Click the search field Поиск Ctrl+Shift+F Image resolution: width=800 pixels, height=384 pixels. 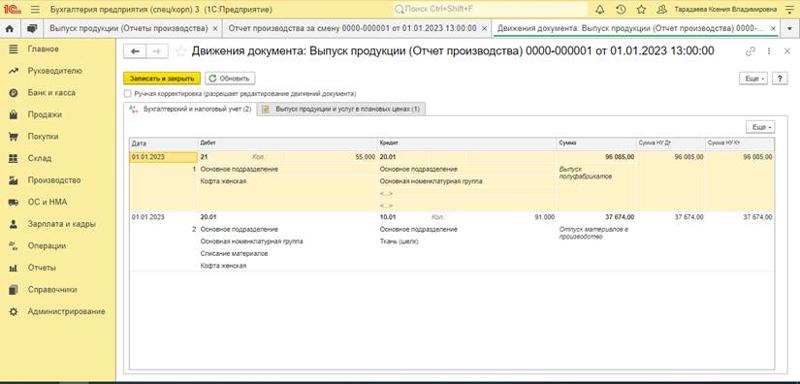pyautogui.click(x=490, y=10)
